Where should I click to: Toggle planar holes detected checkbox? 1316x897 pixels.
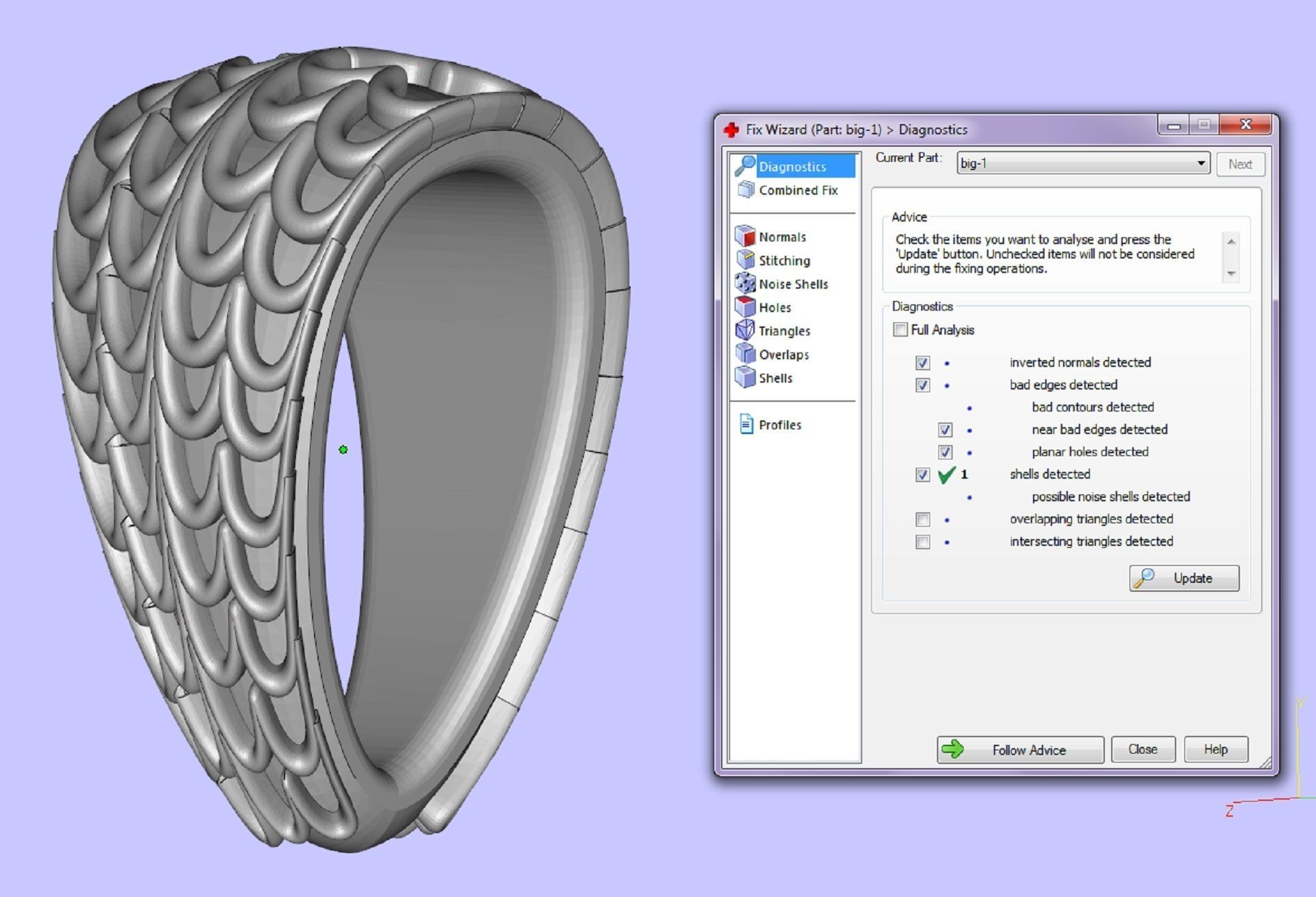pos(945,453)
